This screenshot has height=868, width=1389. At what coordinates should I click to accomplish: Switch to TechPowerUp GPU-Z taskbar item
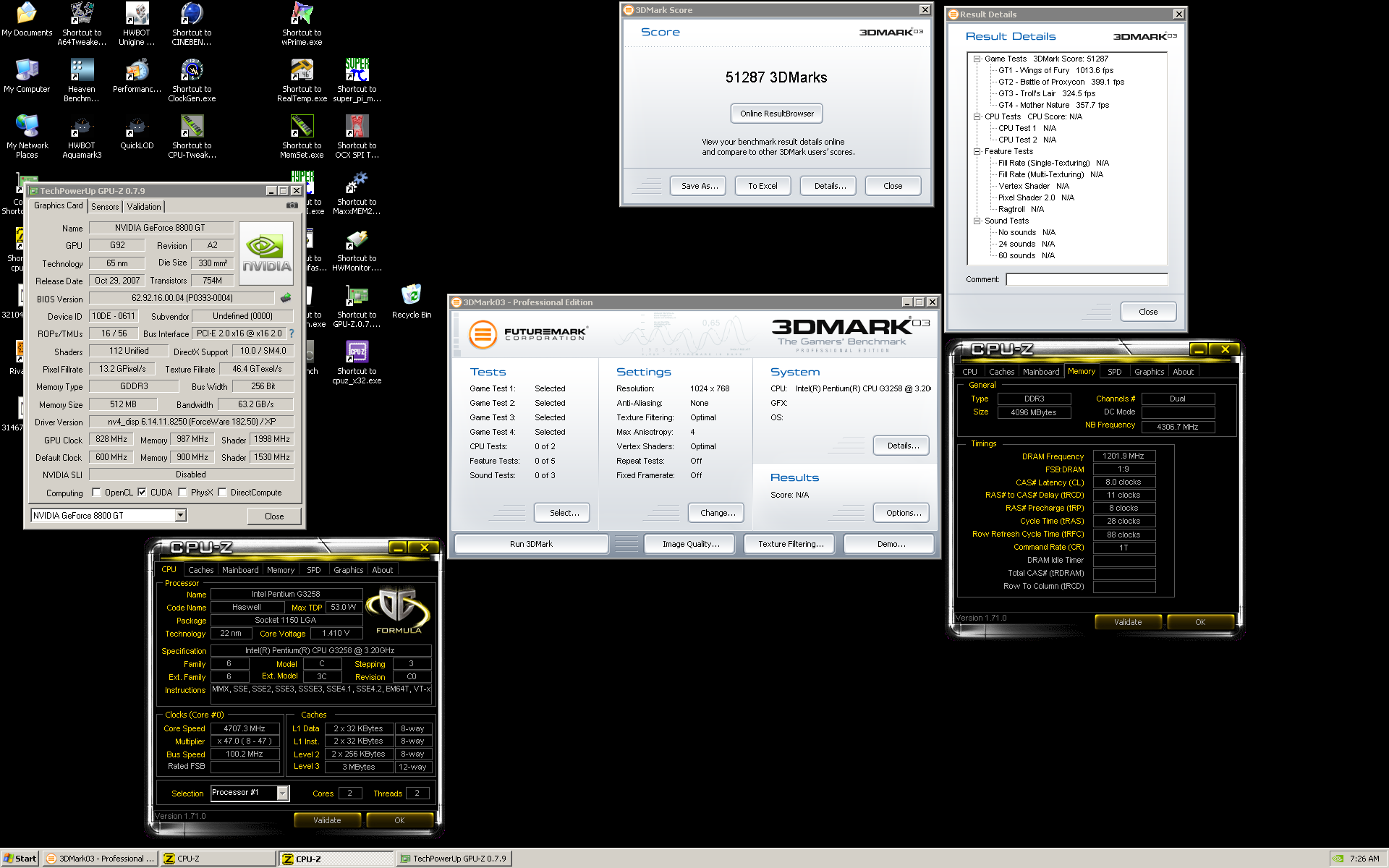454,859
